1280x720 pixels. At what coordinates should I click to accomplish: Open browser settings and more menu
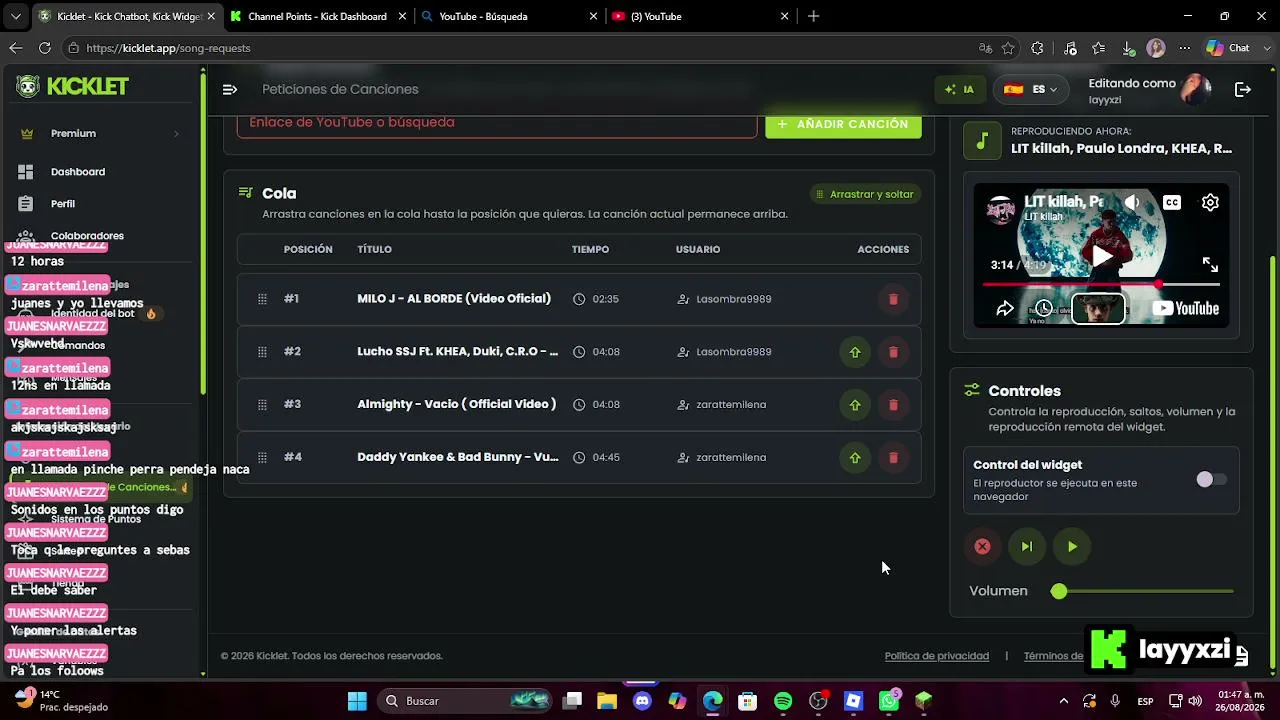coord(1185,48)
